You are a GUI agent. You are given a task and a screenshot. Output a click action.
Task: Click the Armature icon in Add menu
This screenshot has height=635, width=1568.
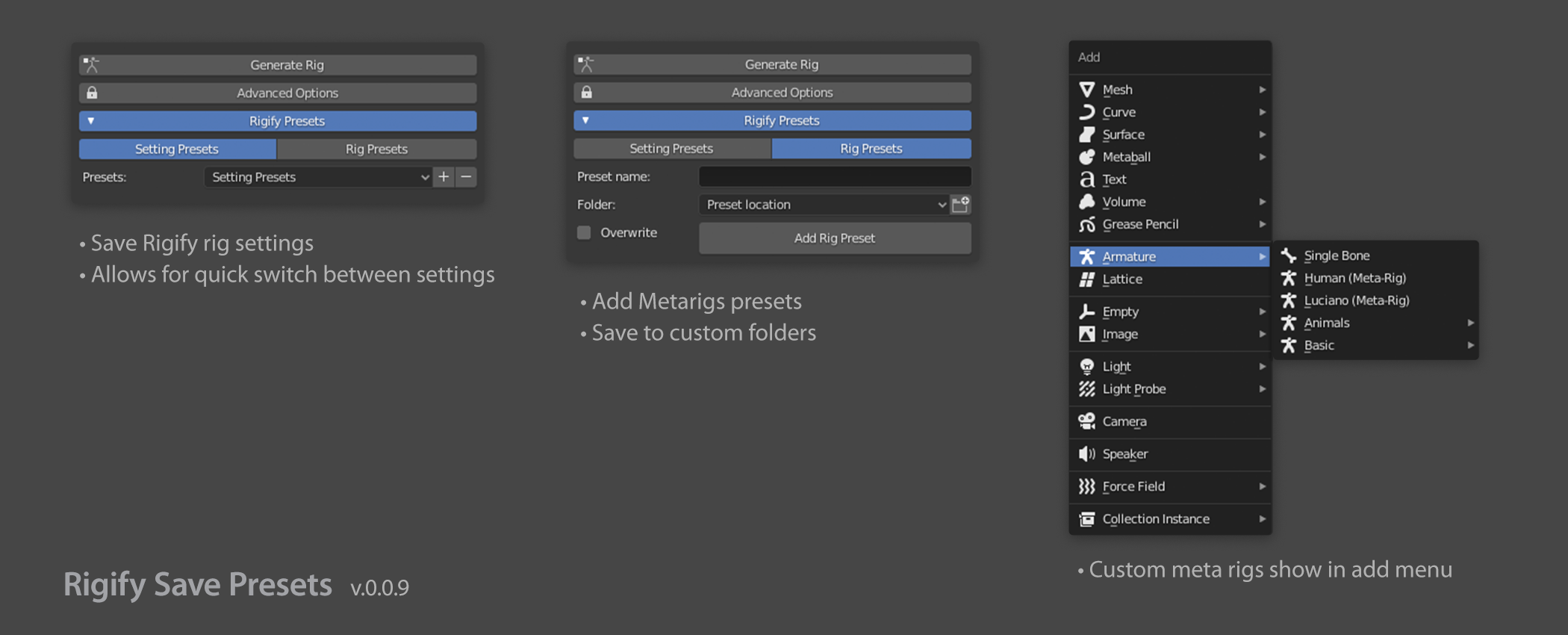[x=1087, y=256]
